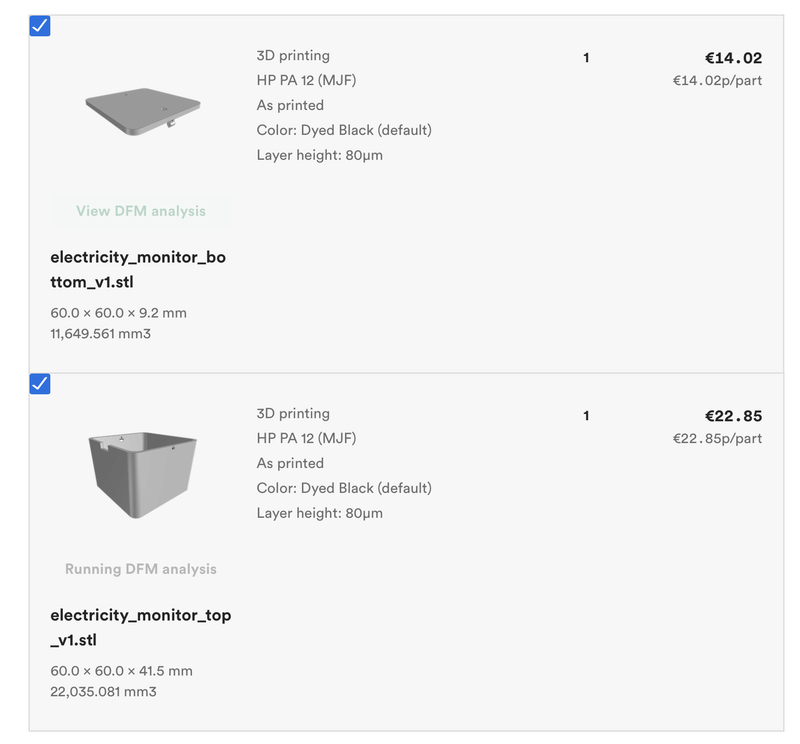Image resolution: width=800 pixels, height=744 pixels.
Task: Click the quantity 1 of the €22.85 part
Action: point(586,416)
